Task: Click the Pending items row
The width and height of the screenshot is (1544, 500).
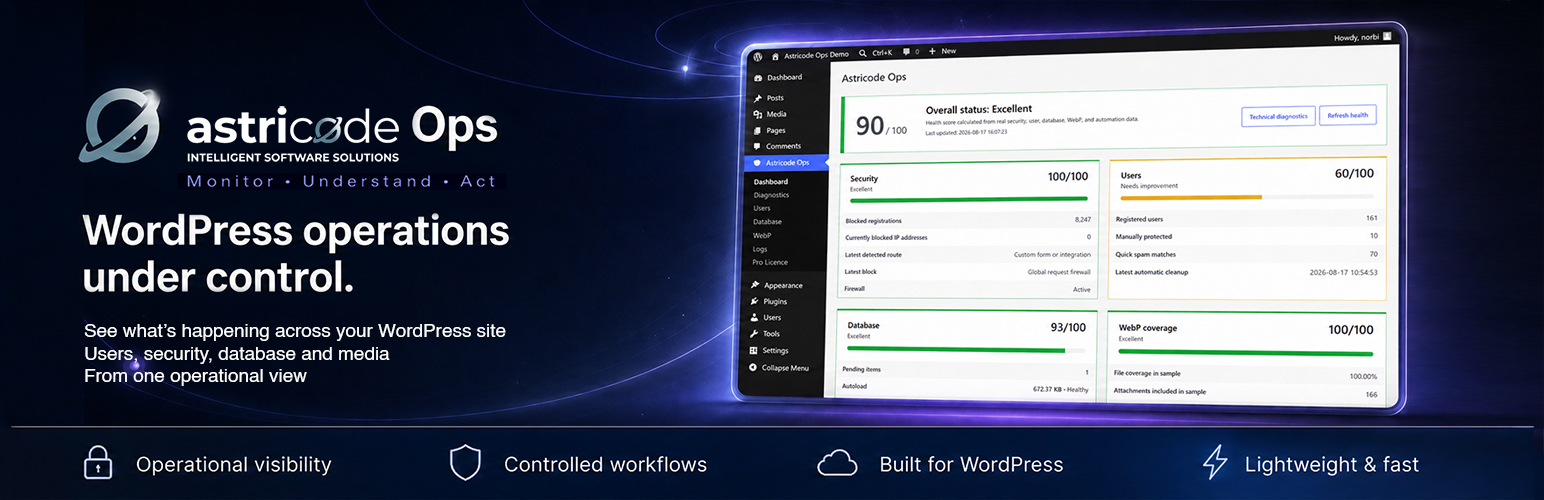Action: [x=966, y=370]
